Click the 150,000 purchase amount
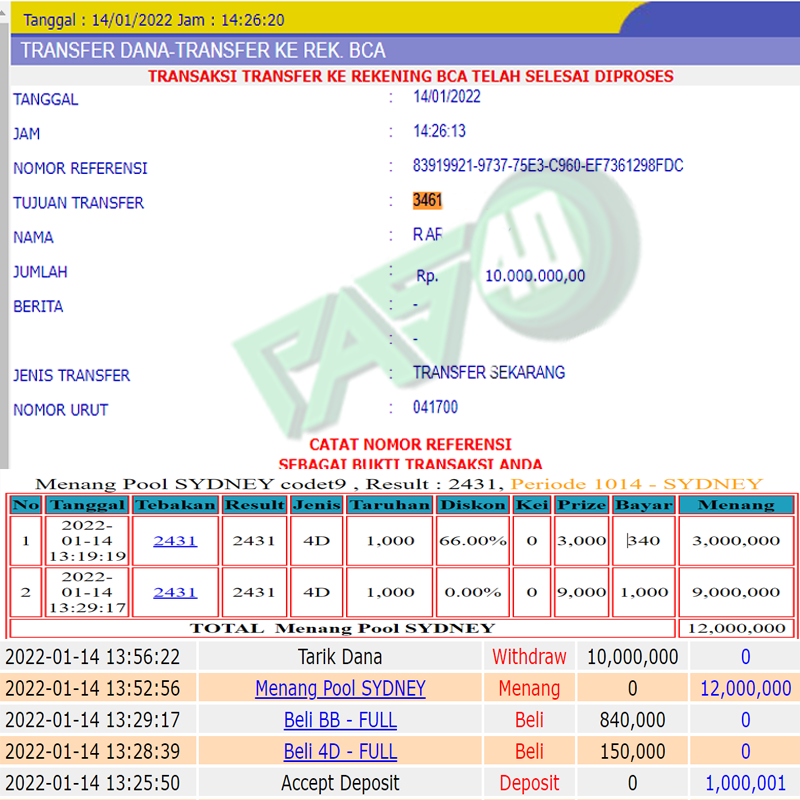The height and width of the screenshot is (800, 800). pyautogui.click(x=632, y=752)
